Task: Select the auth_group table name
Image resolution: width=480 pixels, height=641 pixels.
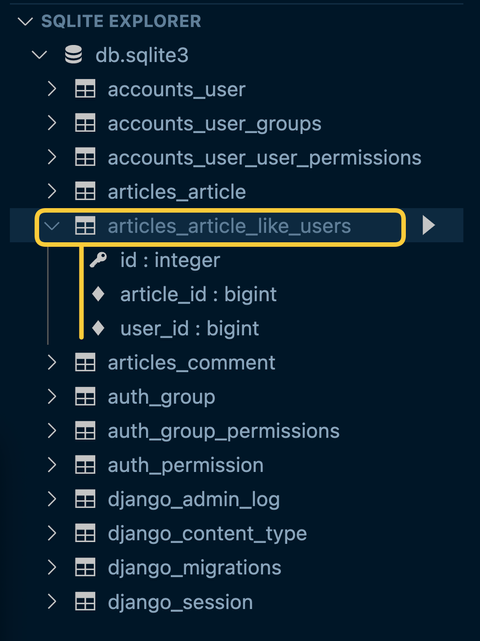Action: 161,398
